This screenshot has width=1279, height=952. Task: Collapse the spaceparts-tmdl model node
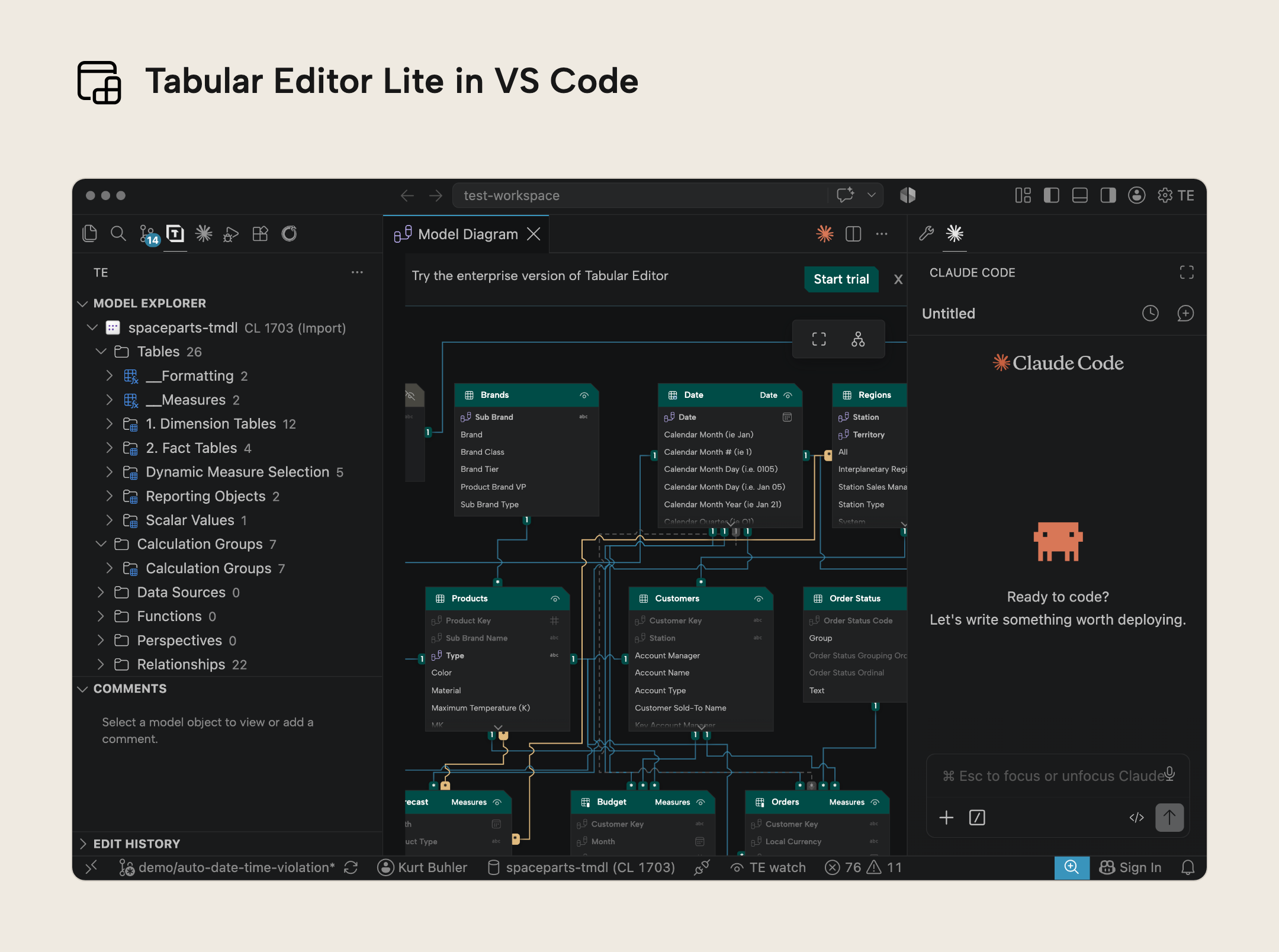(x=92, y=327)
